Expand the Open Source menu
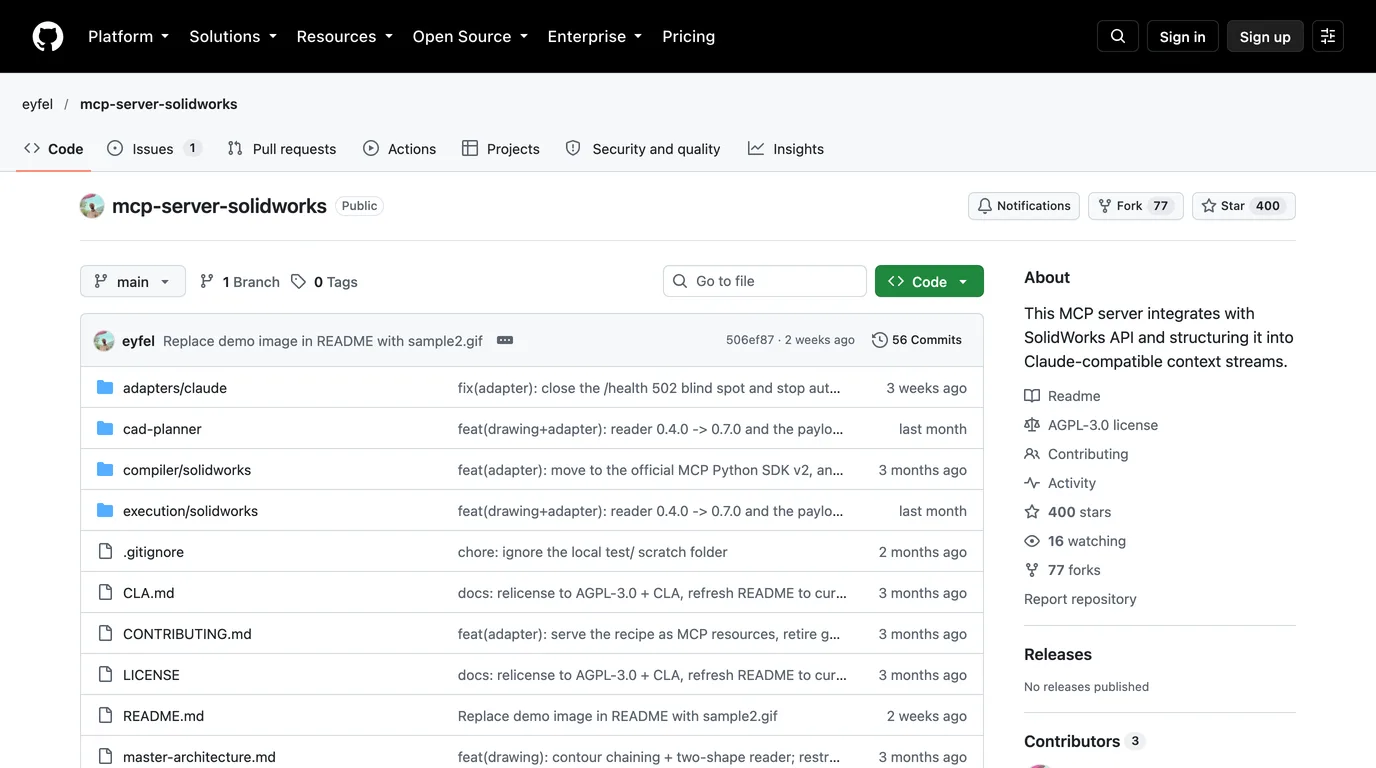Viewport: 1376px width, 768px height. [470, 36]
